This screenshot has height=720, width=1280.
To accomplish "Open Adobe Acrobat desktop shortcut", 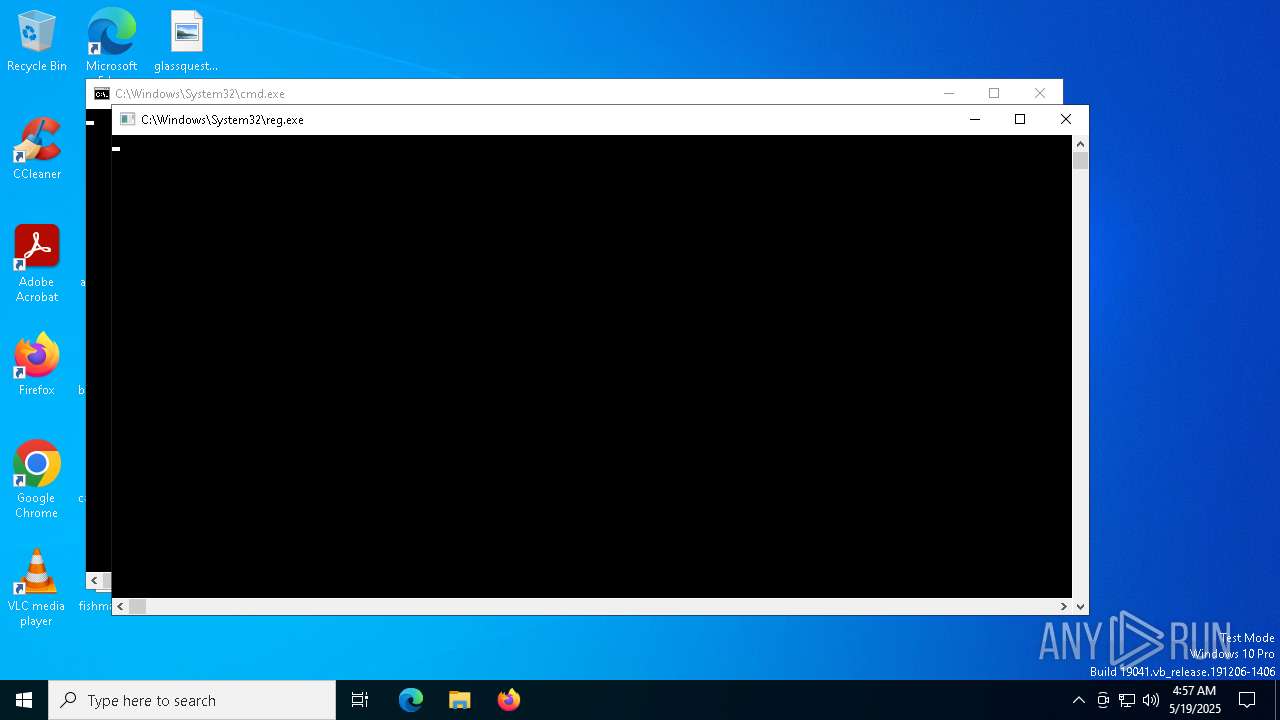I will point(37,264).
